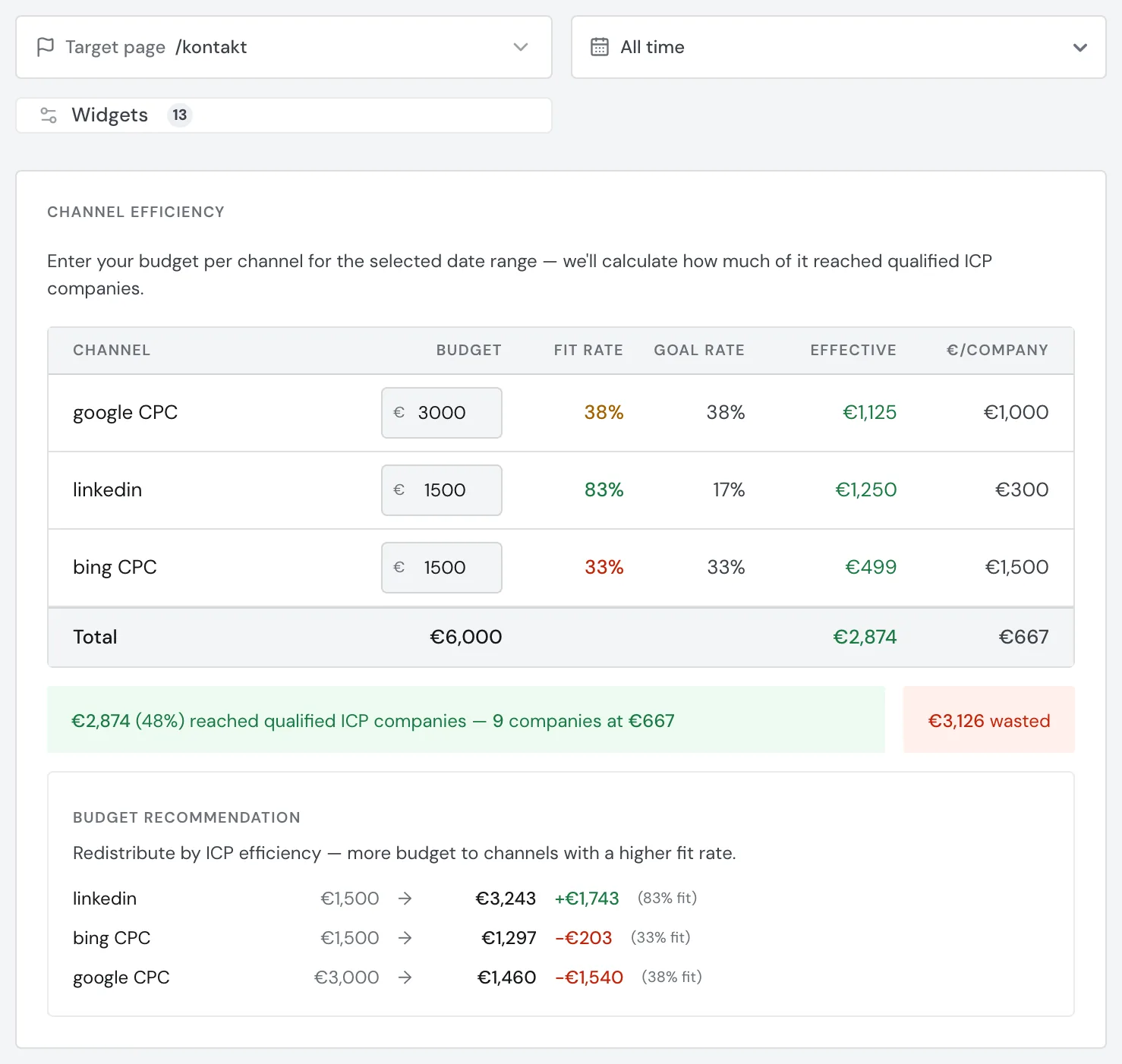The image size is (1122, 1064).
Task: Click the EFFECTIVE column header
Action: pos(853,351)
